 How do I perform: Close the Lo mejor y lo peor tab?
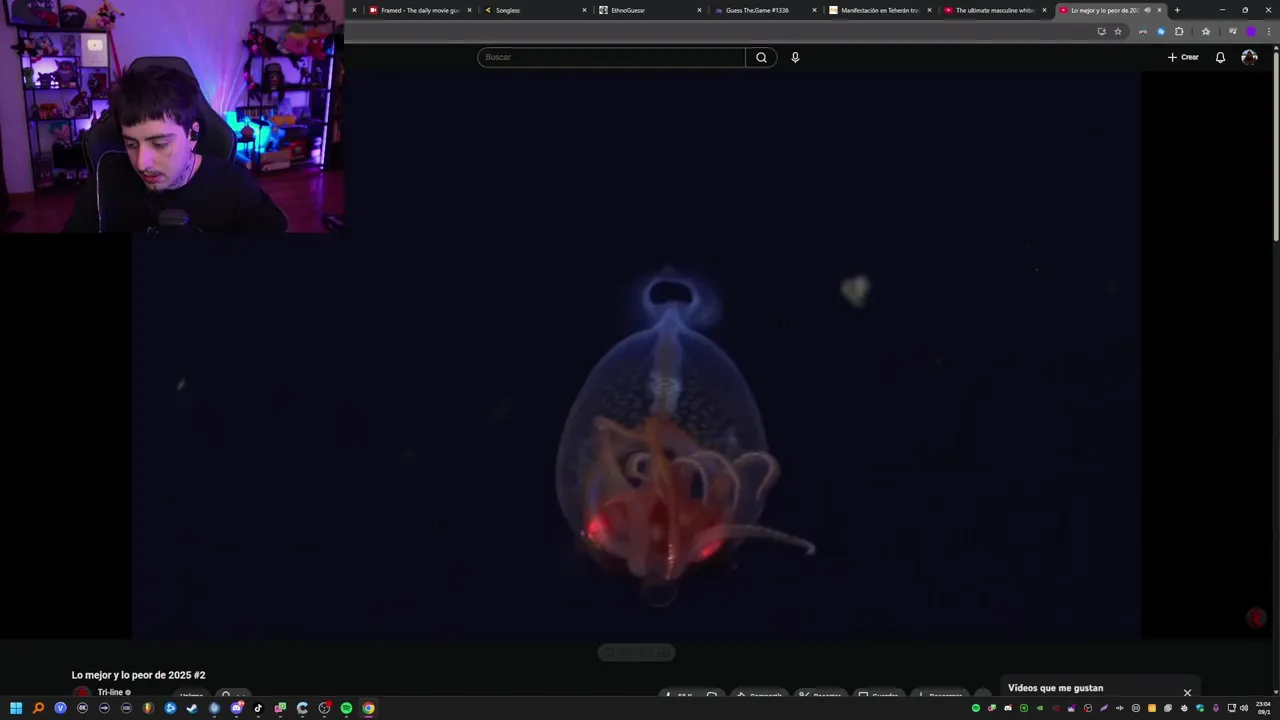pos(1160,10)
